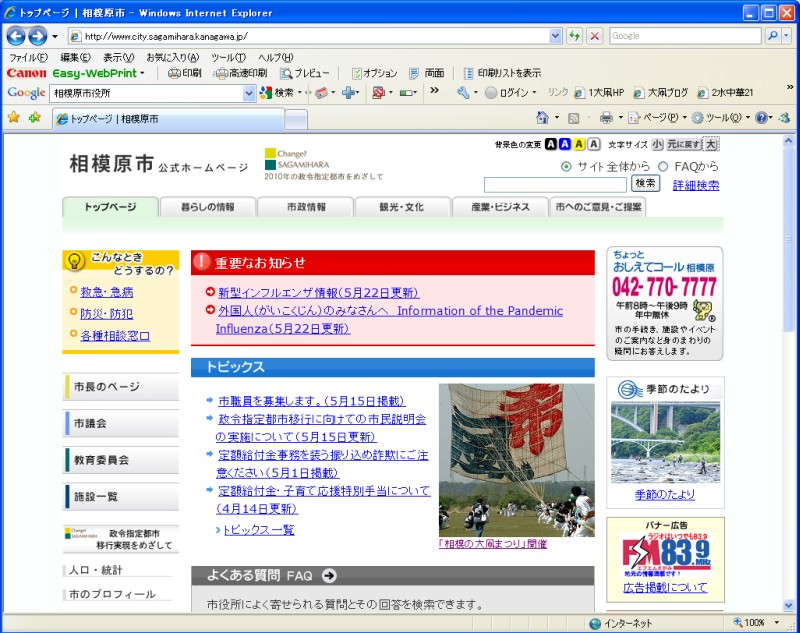Viewport: 800px width, 633px height.
Task: Click the Canon 印刷 print icon
Action: click(184, 74)
